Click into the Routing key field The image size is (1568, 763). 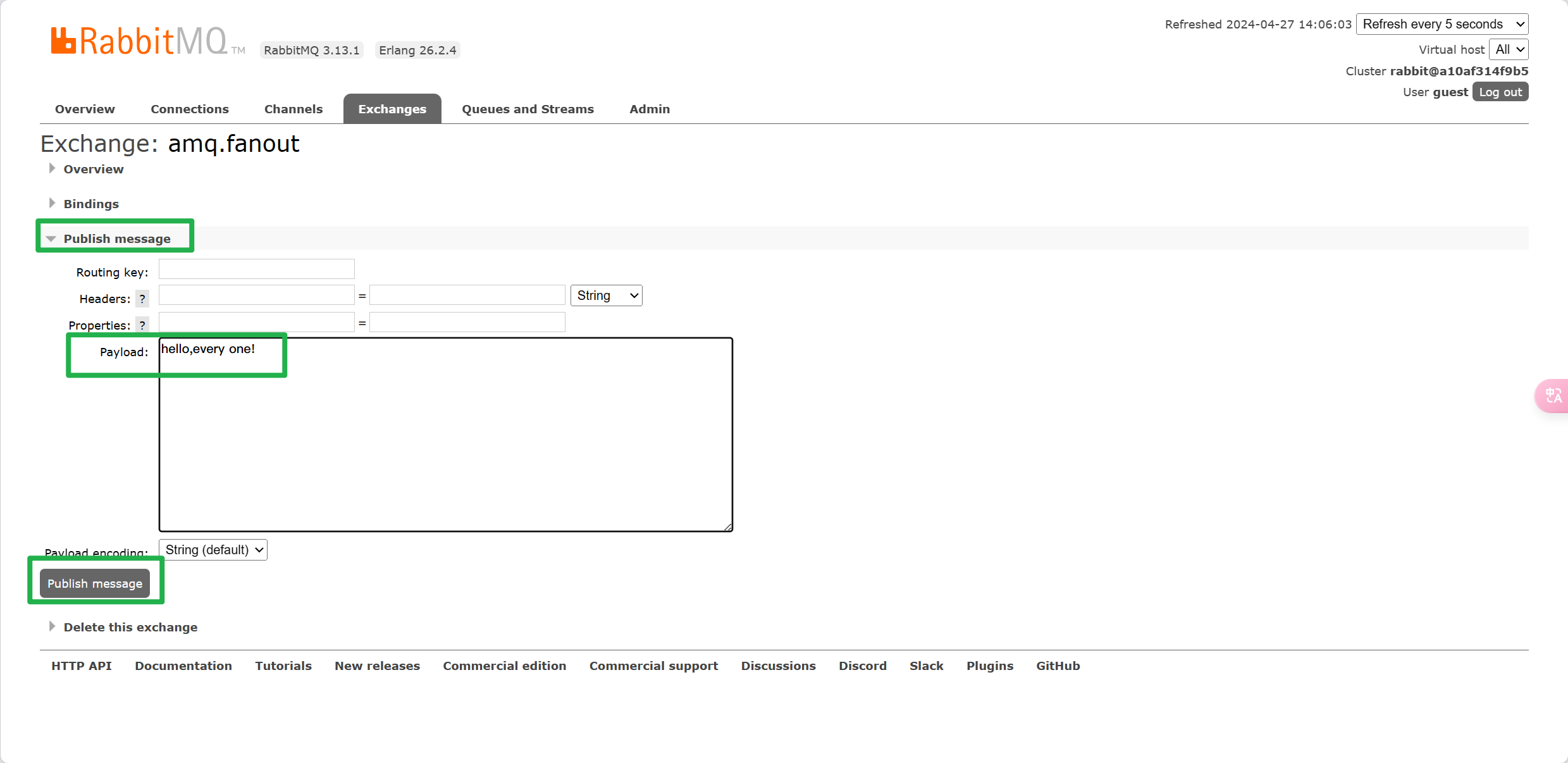coord(256,270)
